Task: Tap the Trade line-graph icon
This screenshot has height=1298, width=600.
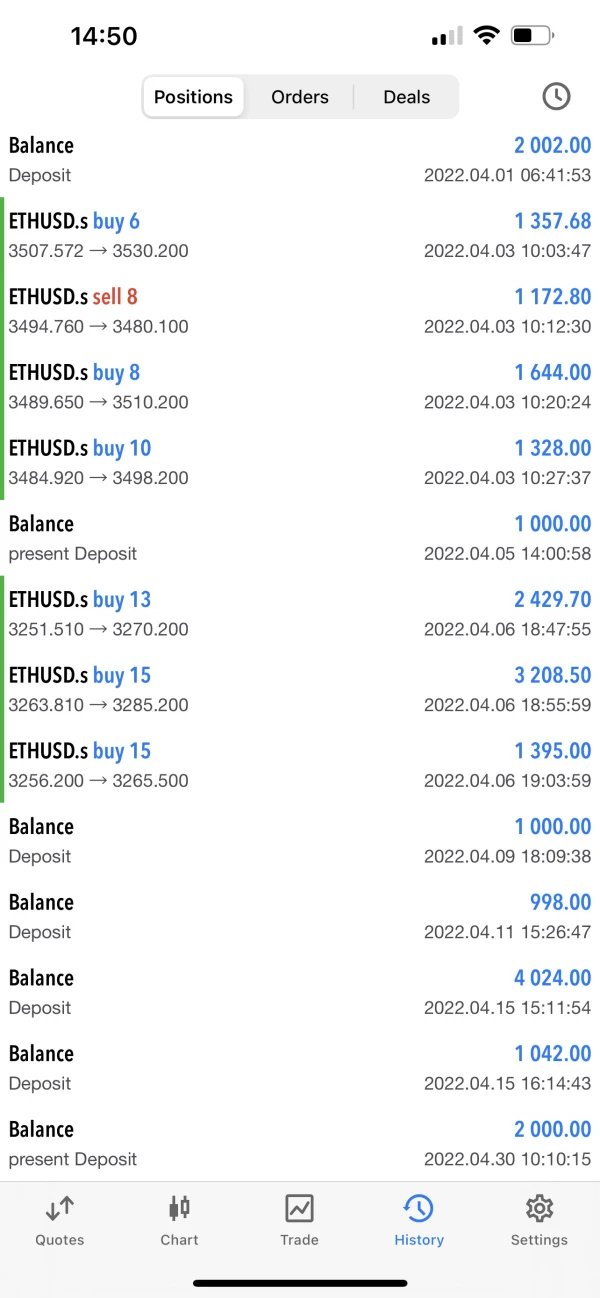Action: coord(299,1209)
